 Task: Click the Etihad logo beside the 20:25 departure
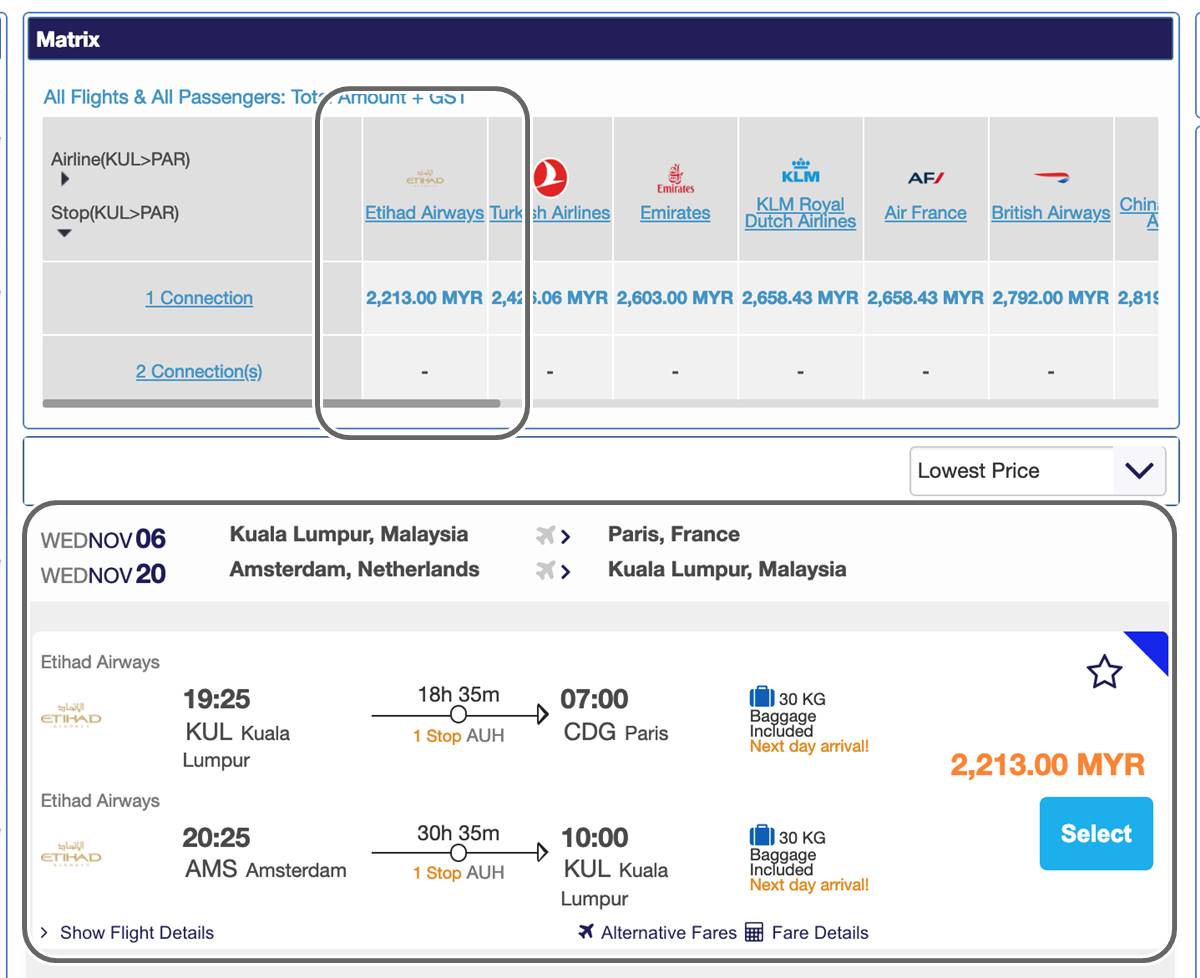71,853
